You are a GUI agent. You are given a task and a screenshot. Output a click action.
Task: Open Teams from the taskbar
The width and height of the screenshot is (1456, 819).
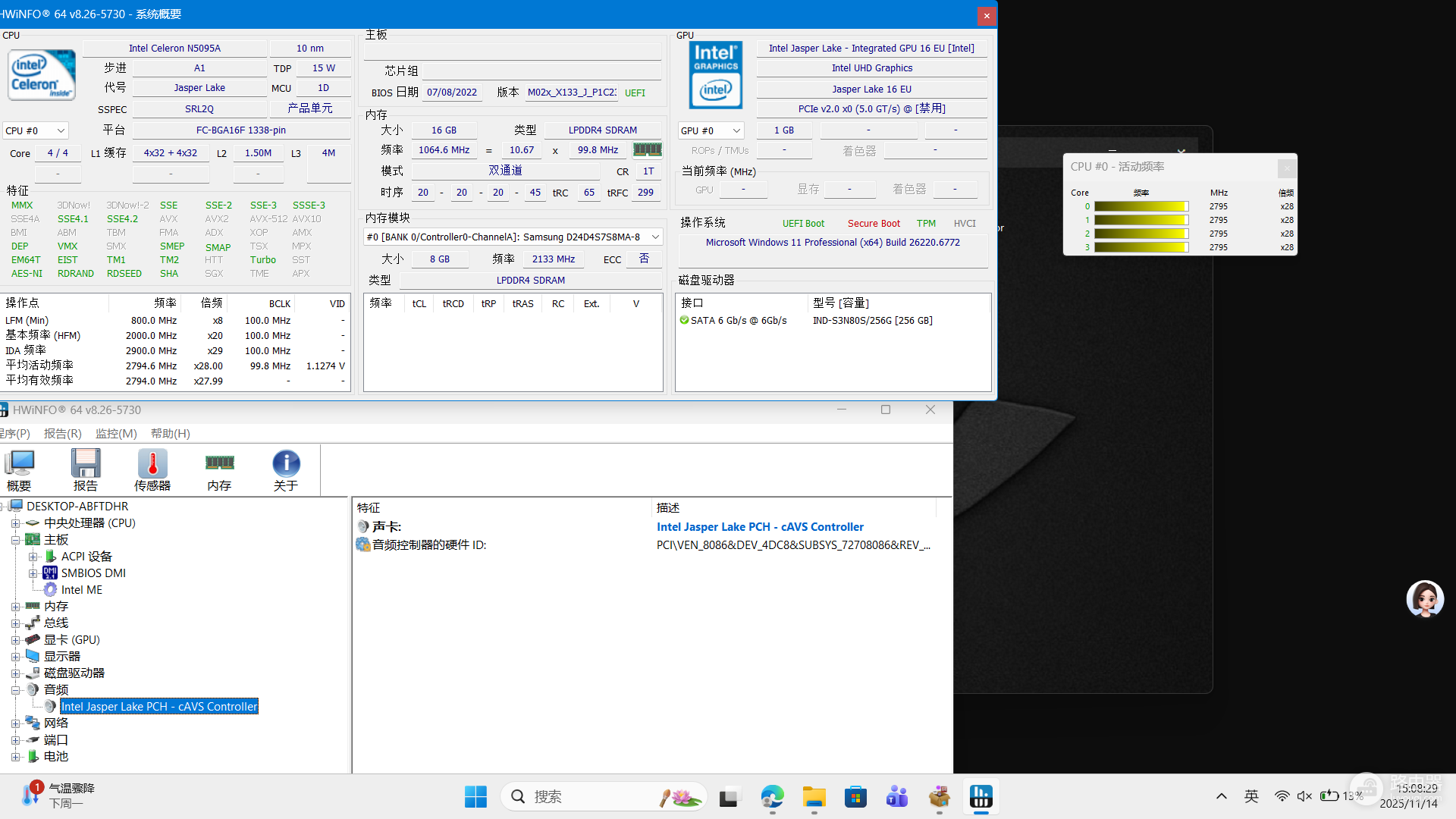coord(897,796)
